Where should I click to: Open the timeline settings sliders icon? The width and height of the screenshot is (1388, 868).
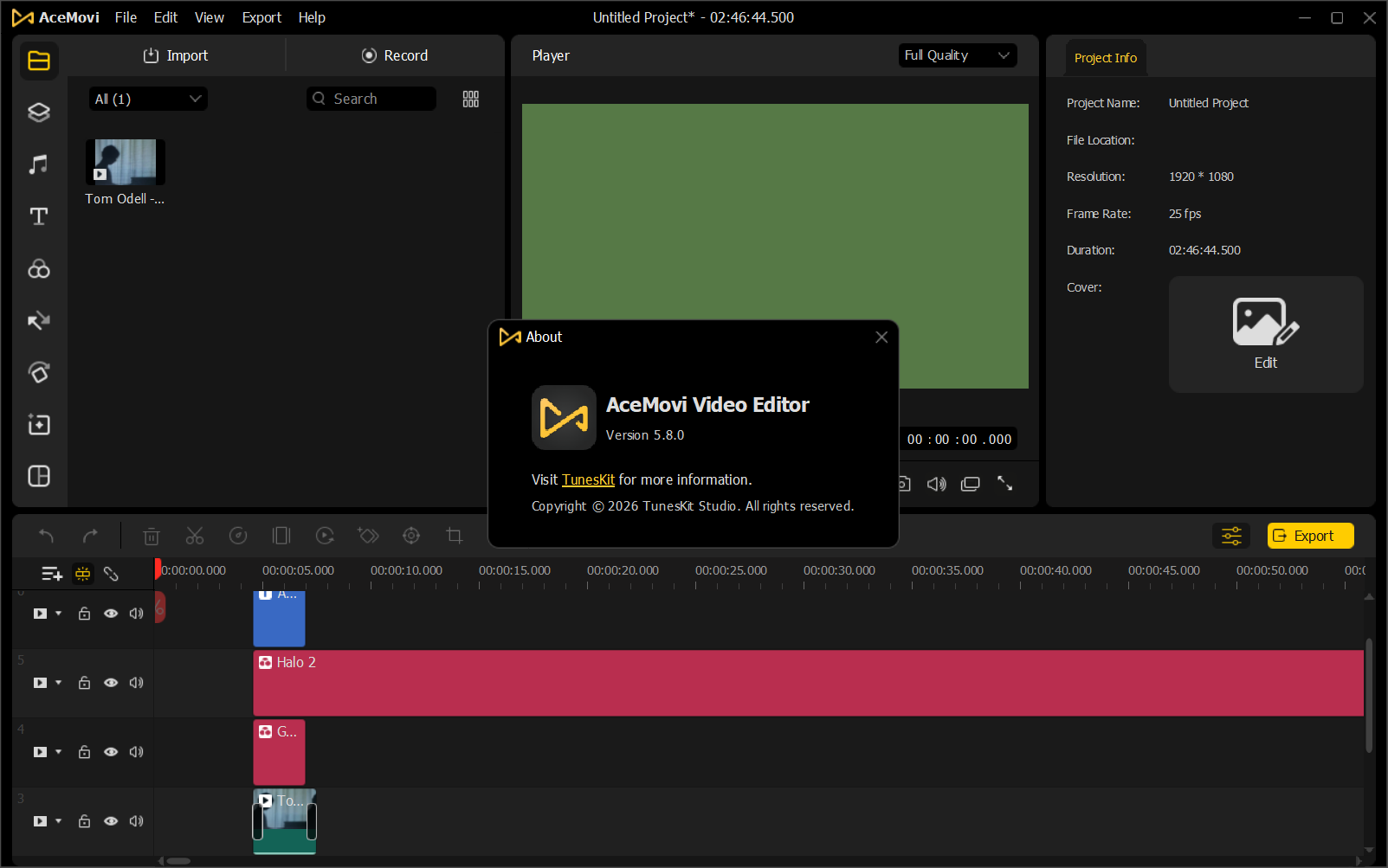tap(1231, 537)
